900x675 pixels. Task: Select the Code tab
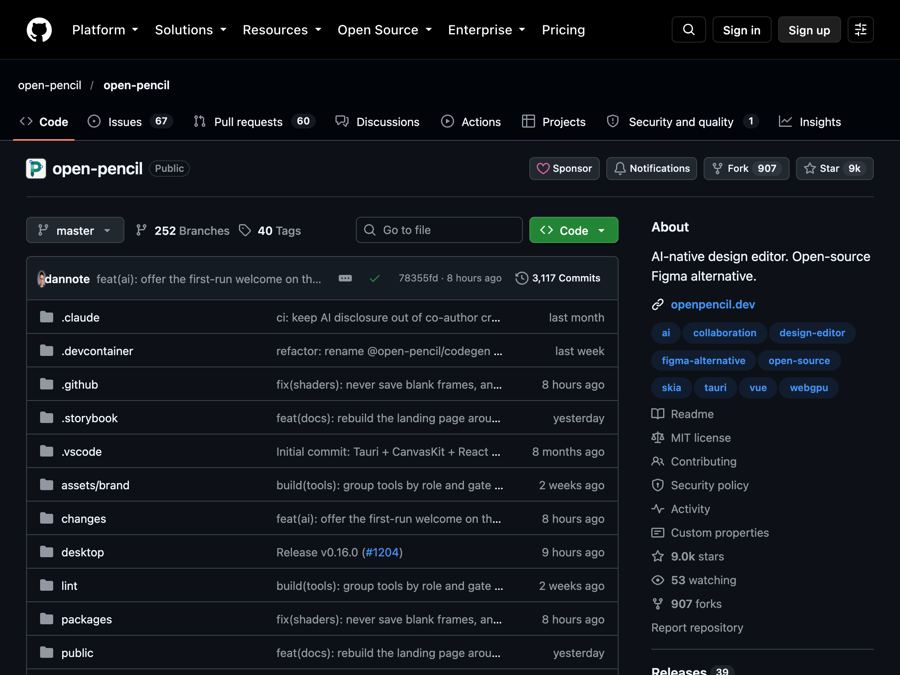[44, 122]
